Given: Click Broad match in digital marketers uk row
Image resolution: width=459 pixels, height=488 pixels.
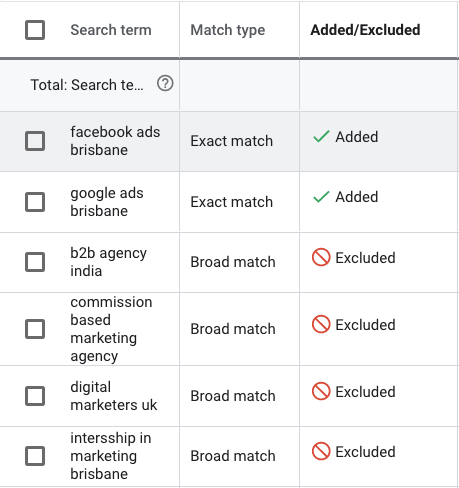Looking at the screenshot, I should pos(233,396).
